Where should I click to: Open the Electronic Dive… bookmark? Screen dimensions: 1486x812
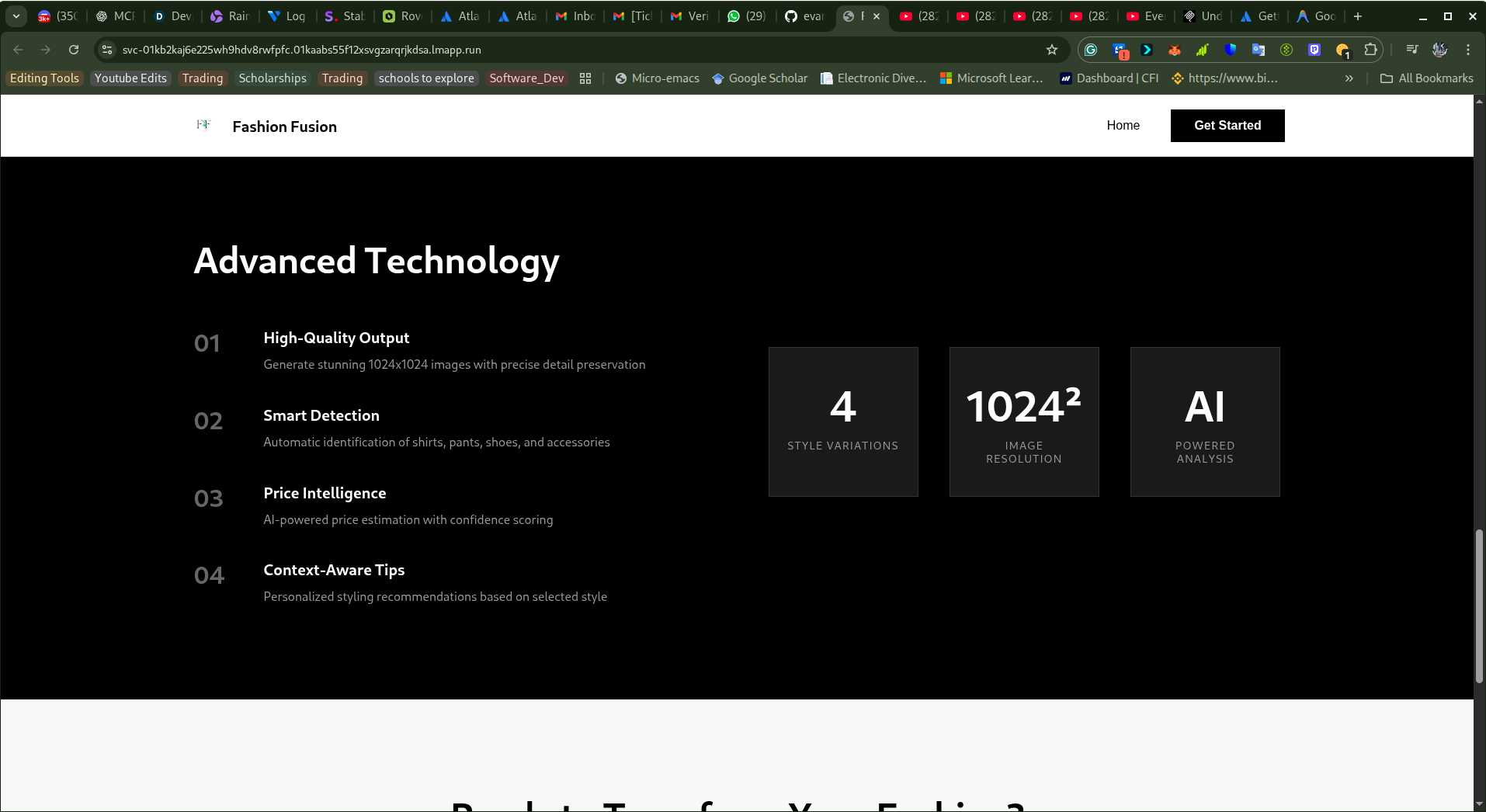point(873,78)
